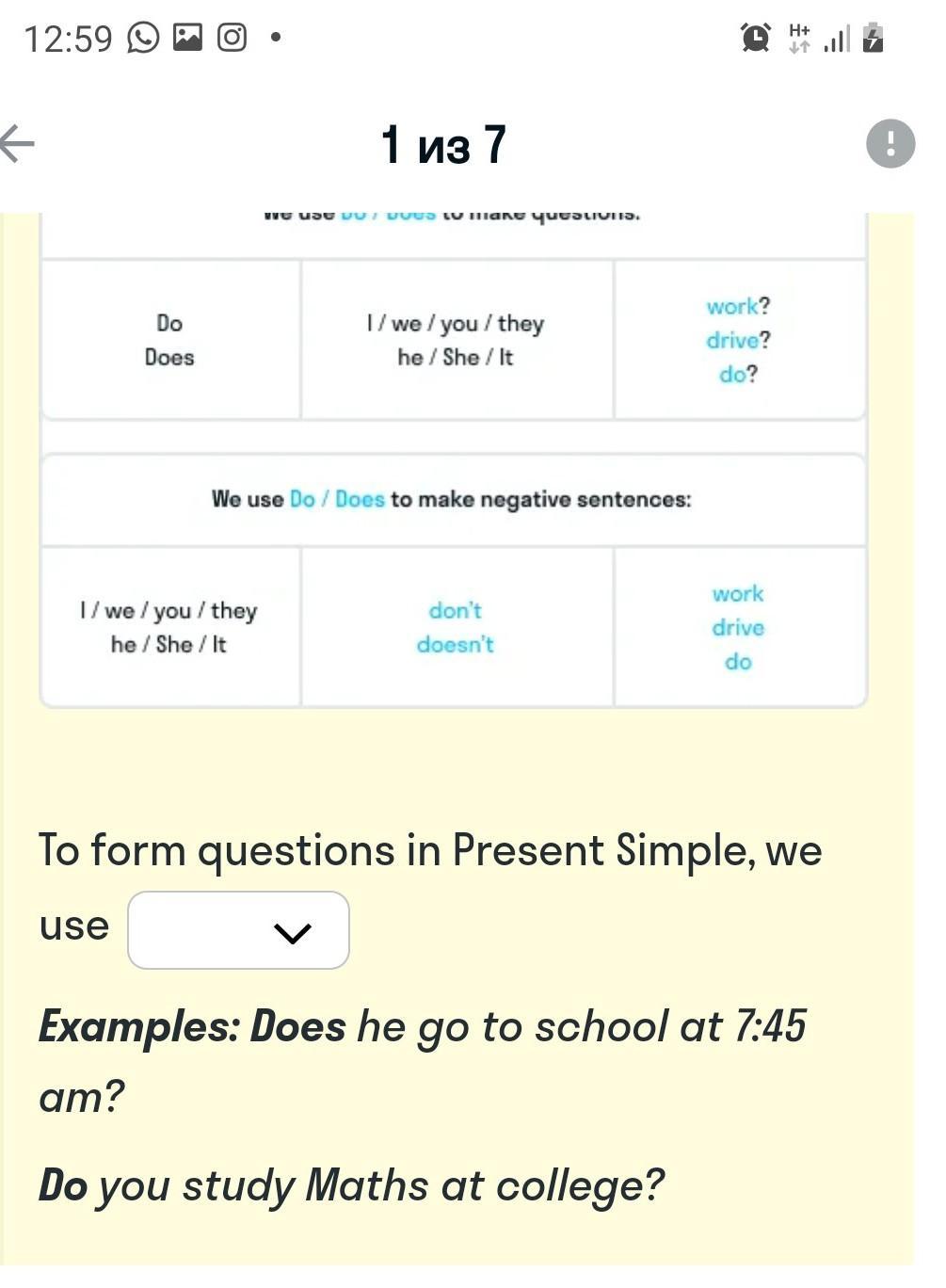Tap the signal strength icon
This screenshot has height=1288, width=946.
837,40
